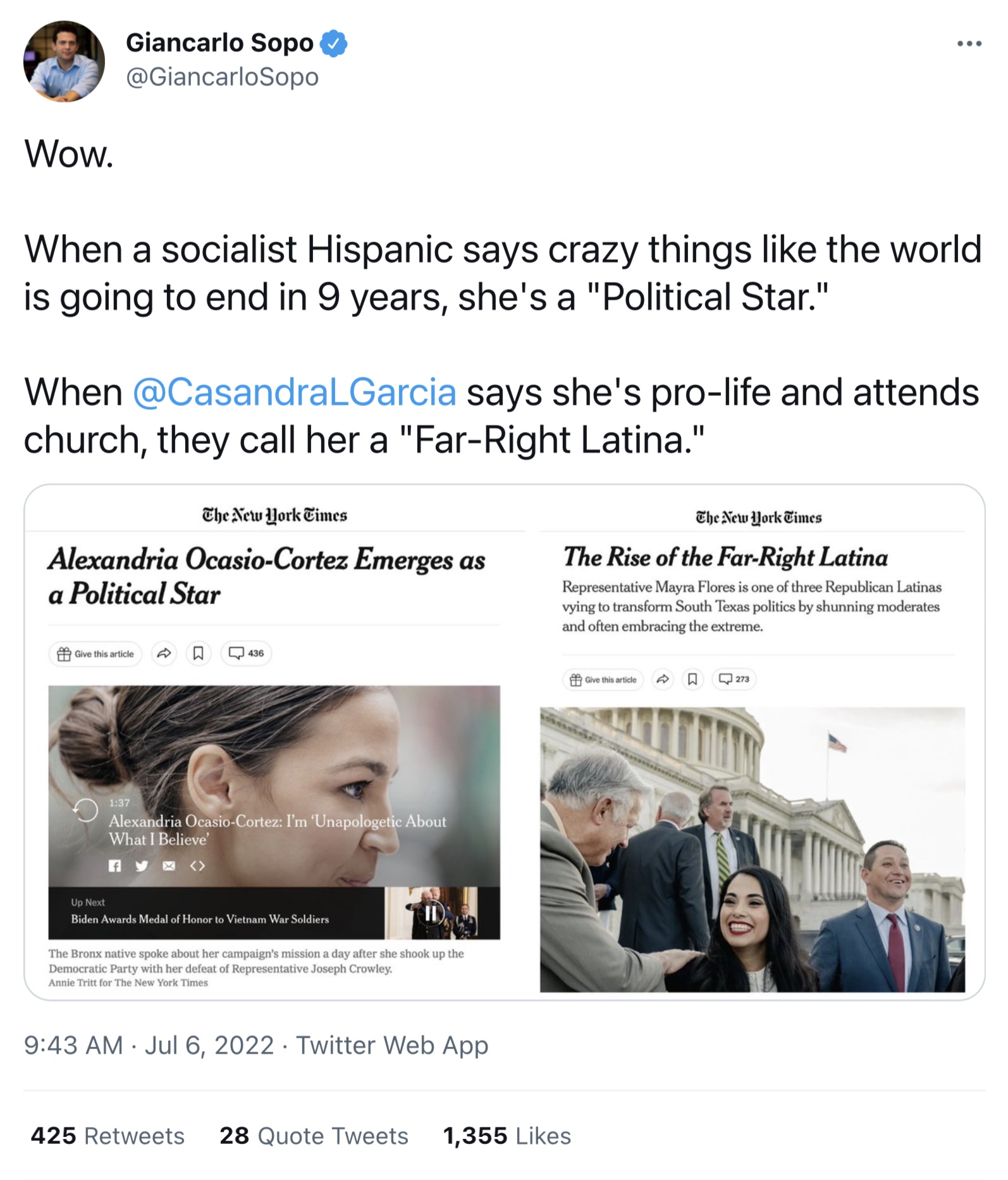Click the Give this article button on the Ocasio-Cortez article

click(95, 653)
